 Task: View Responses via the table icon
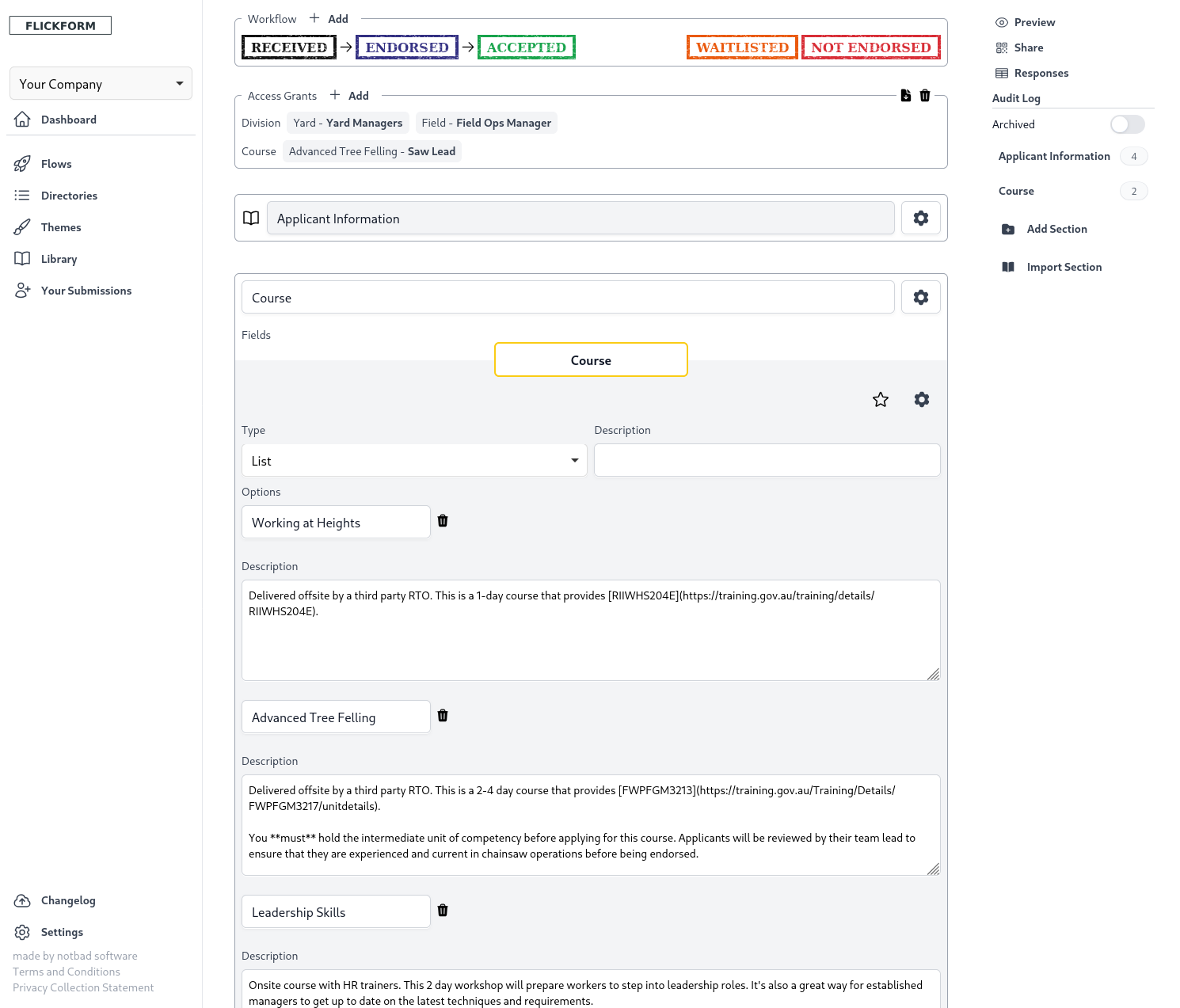(x=1000, y=73)
